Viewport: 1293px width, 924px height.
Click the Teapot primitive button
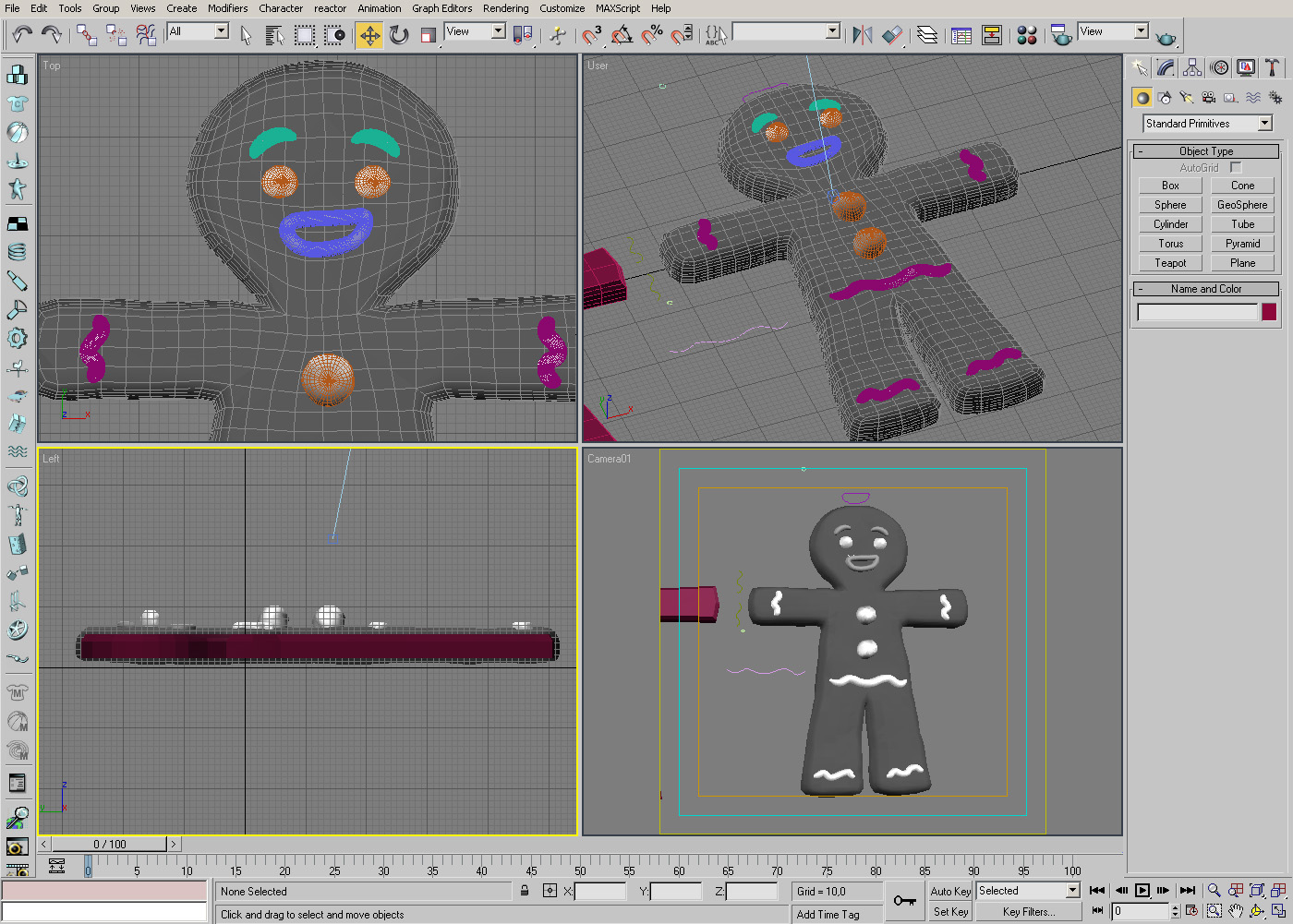pos(1170,263)
